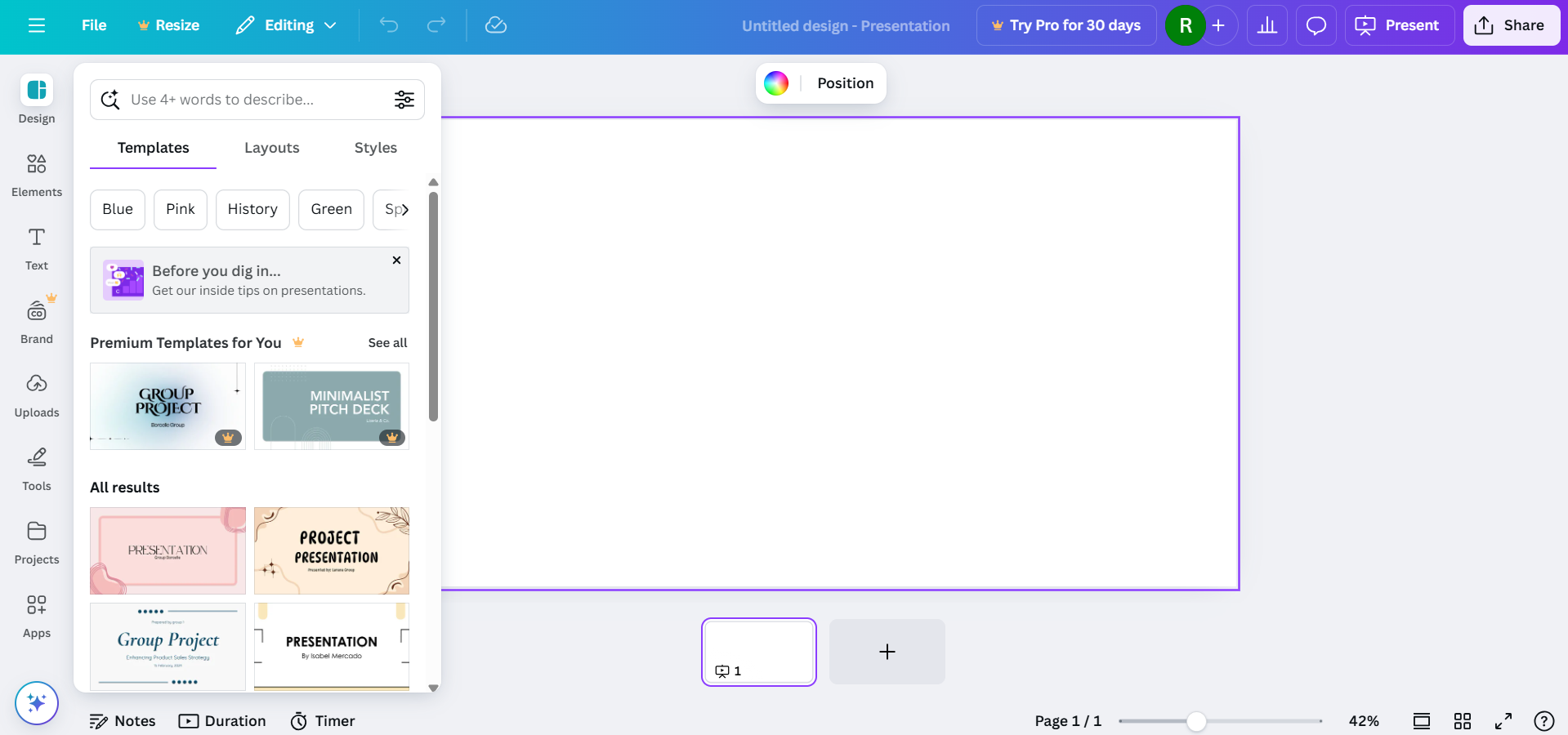Click the Share button
Image resolution: width=1568 pixels, height=735 pixels.
[x=1512, y=25]
